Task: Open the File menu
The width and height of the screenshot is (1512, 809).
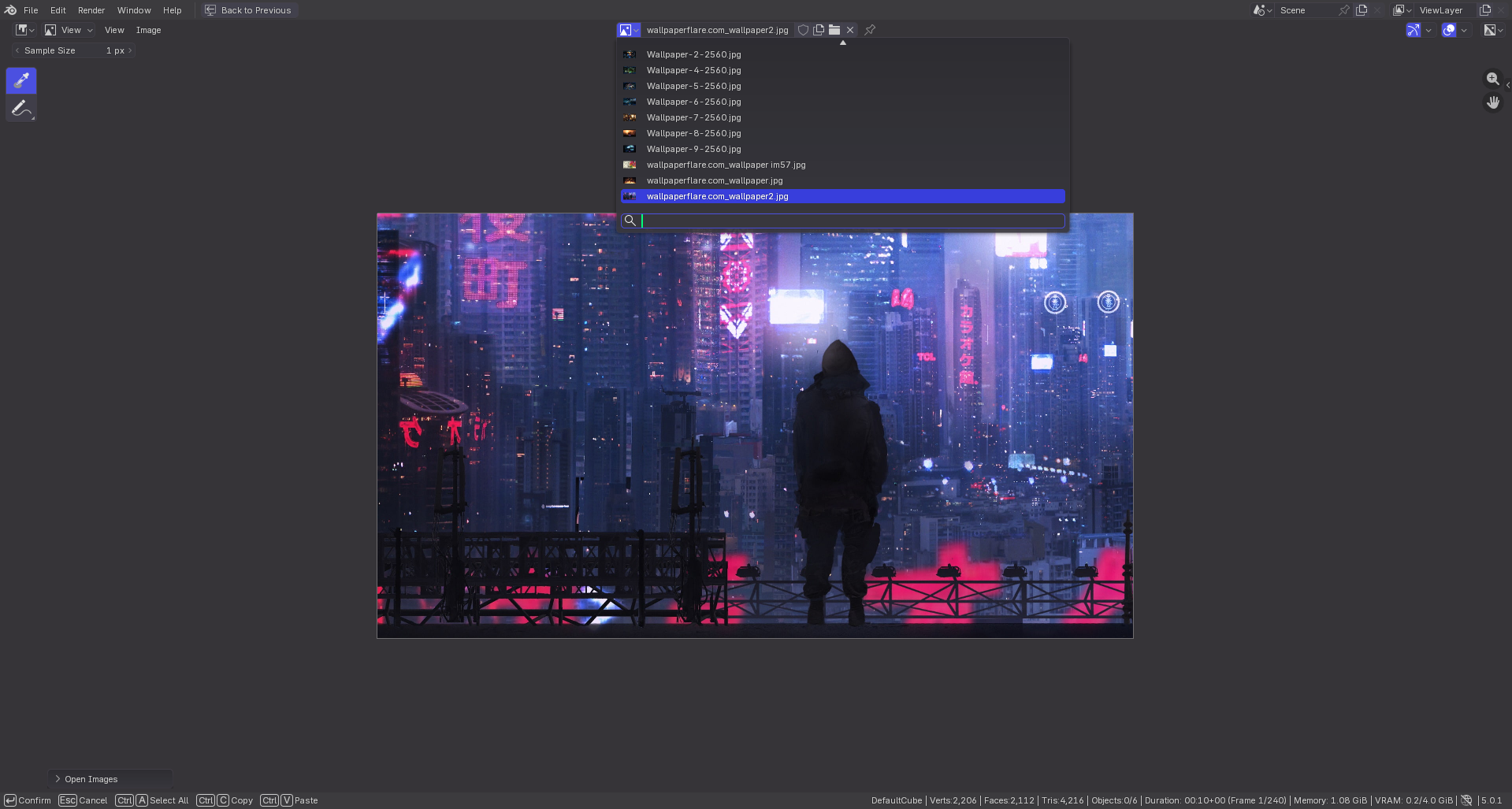Action: 31,10
